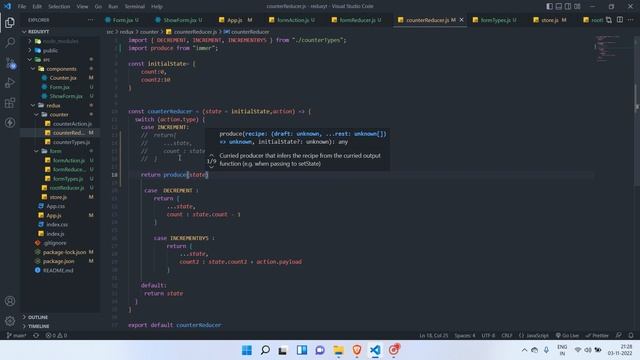
Task: Switch to the App.js tab
Action: pos(235,20)
